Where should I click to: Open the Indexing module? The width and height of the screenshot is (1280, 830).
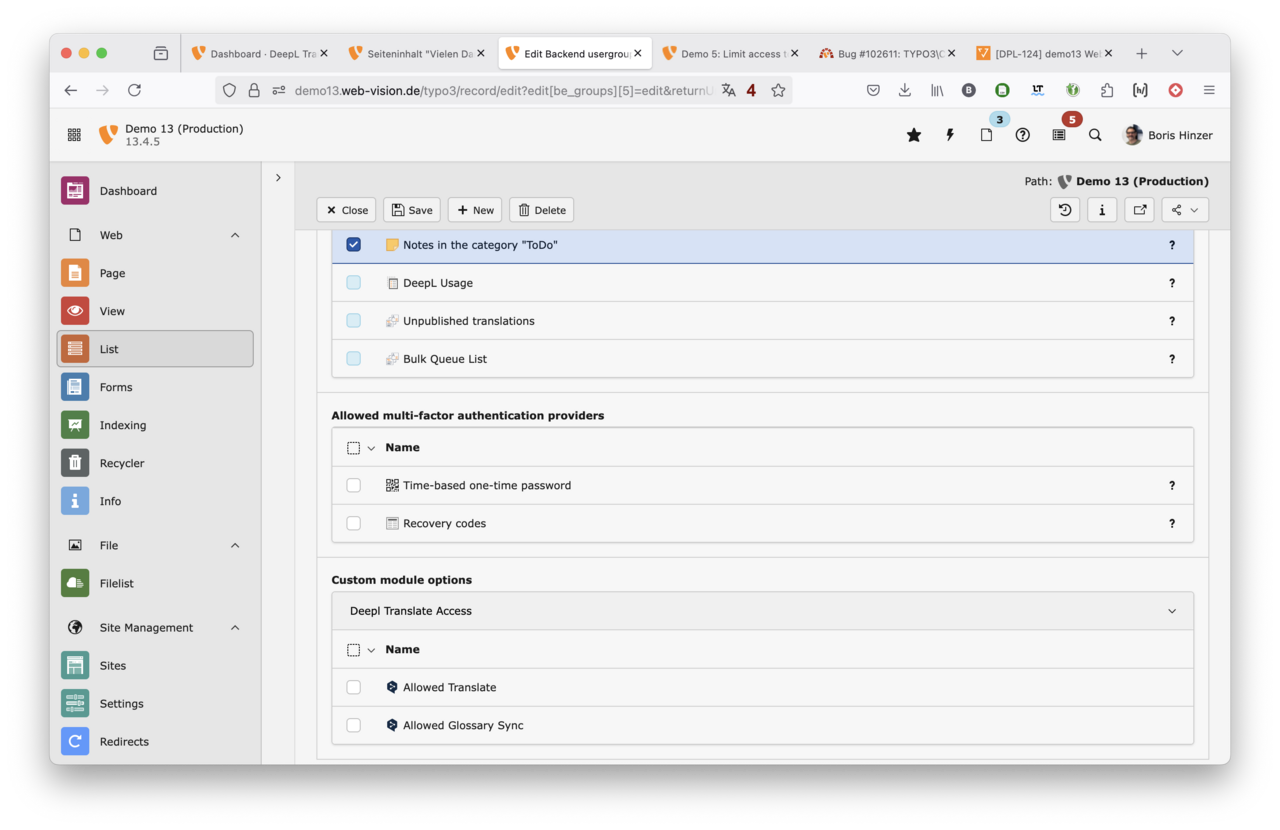(122, 425)
